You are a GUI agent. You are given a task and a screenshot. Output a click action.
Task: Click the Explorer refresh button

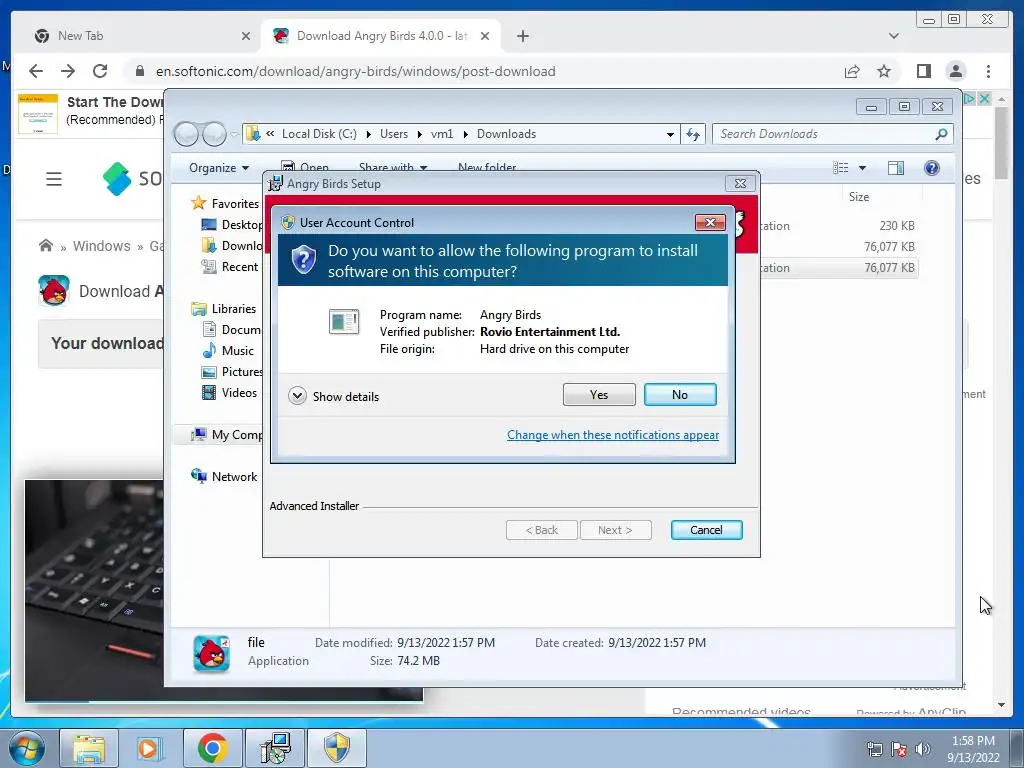coord(693,134)
